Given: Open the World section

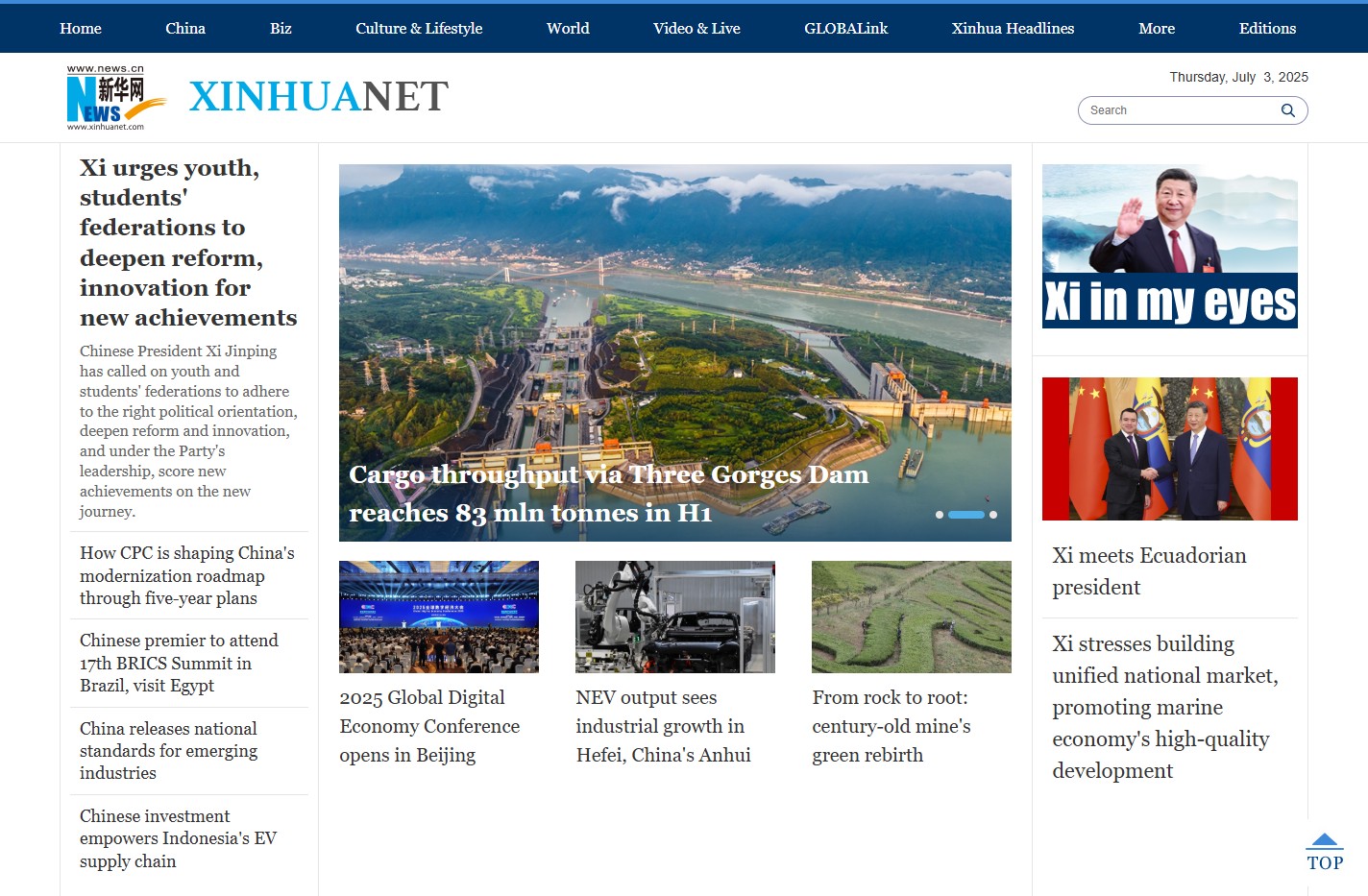Looking at the screenshot, I should (568, 29).
